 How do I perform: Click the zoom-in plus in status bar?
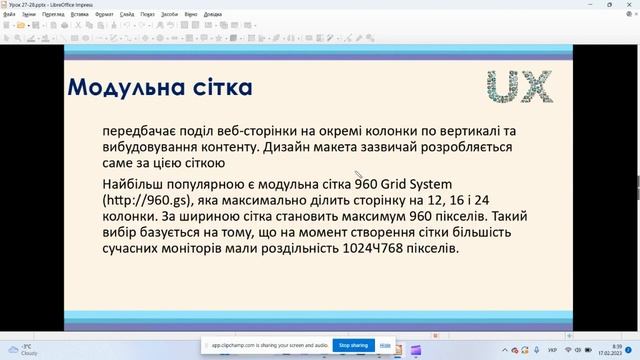click(569, 336)
